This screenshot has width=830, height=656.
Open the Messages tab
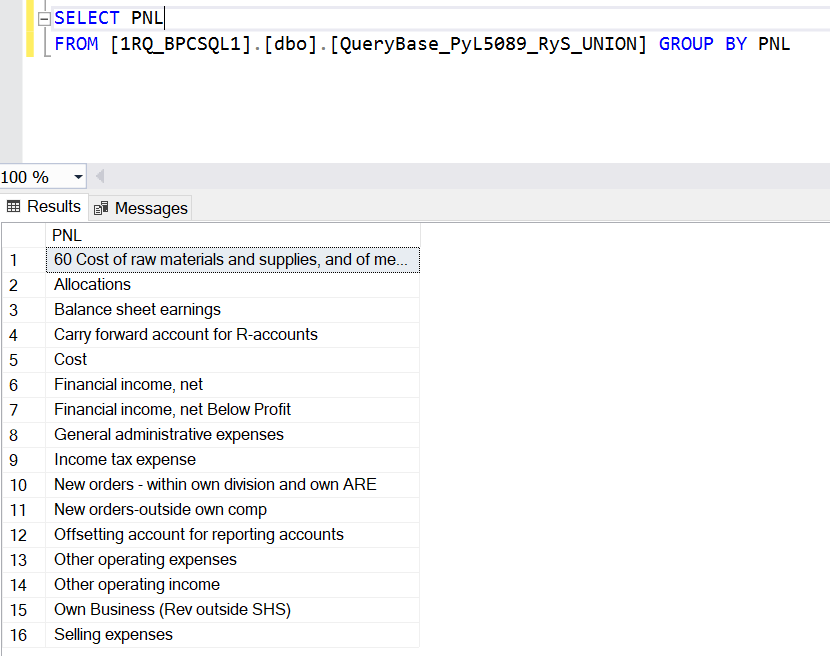coord(140,208)
